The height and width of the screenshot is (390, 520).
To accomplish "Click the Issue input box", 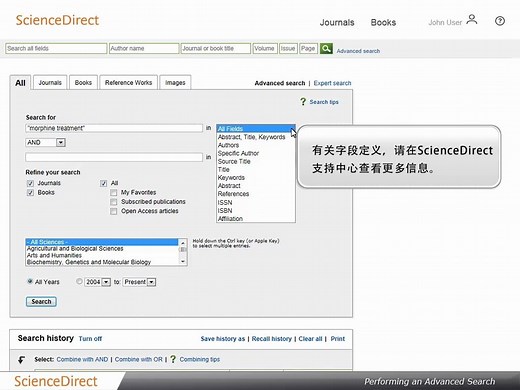I will (x=288, y=49).
